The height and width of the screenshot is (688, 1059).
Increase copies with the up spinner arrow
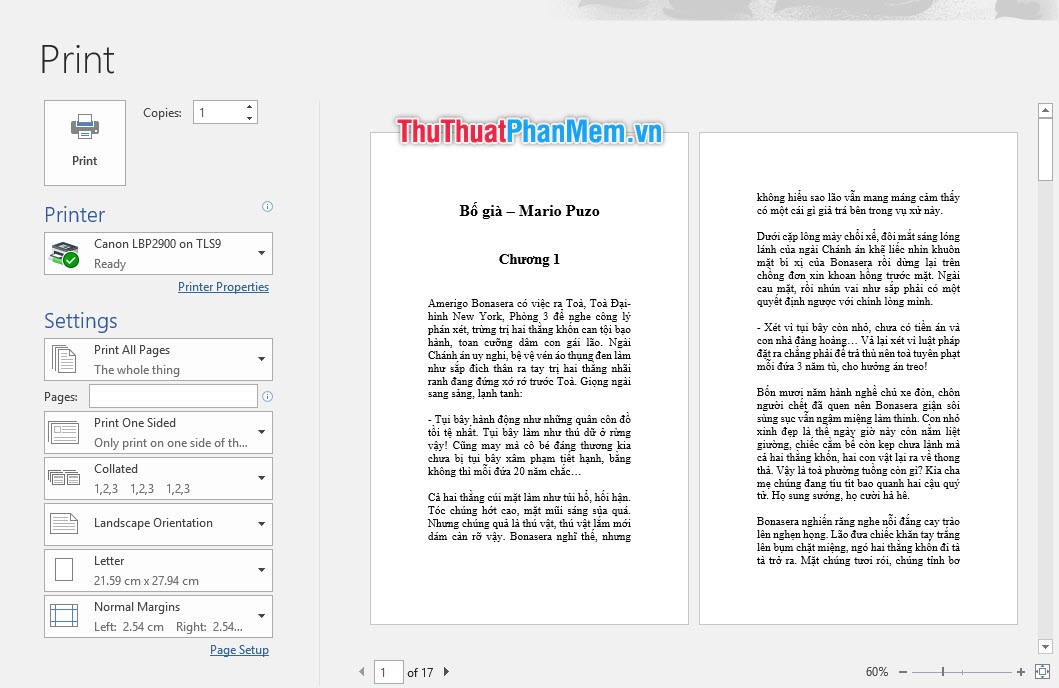pyautogui.click(x=249, y=106)
